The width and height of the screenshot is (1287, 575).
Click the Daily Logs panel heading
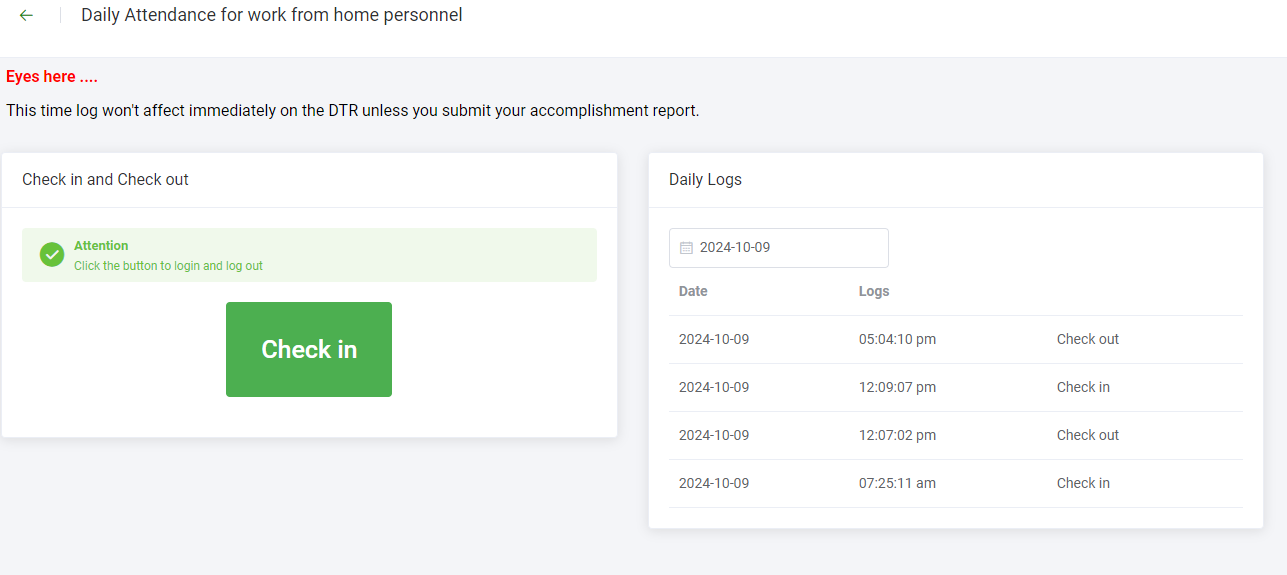click(x=705, y=180)
